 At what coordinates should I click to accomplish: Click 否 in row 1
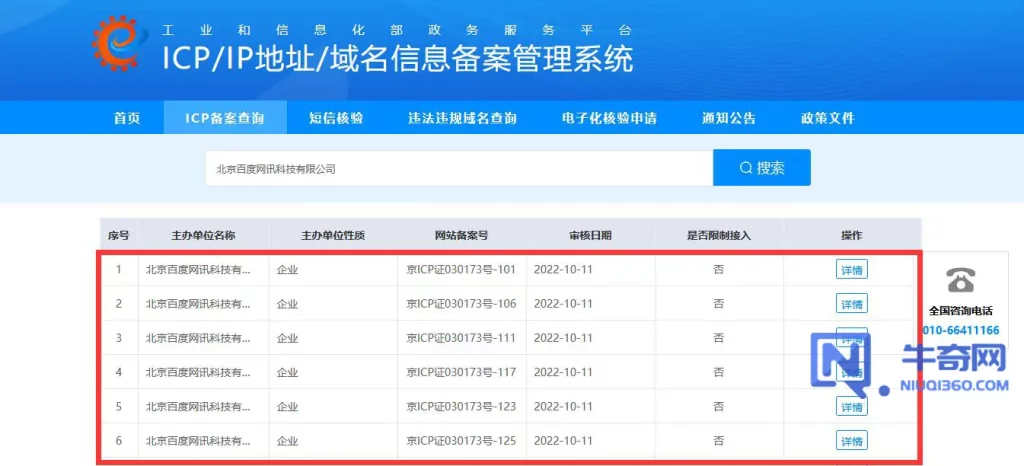coord(718,269)
